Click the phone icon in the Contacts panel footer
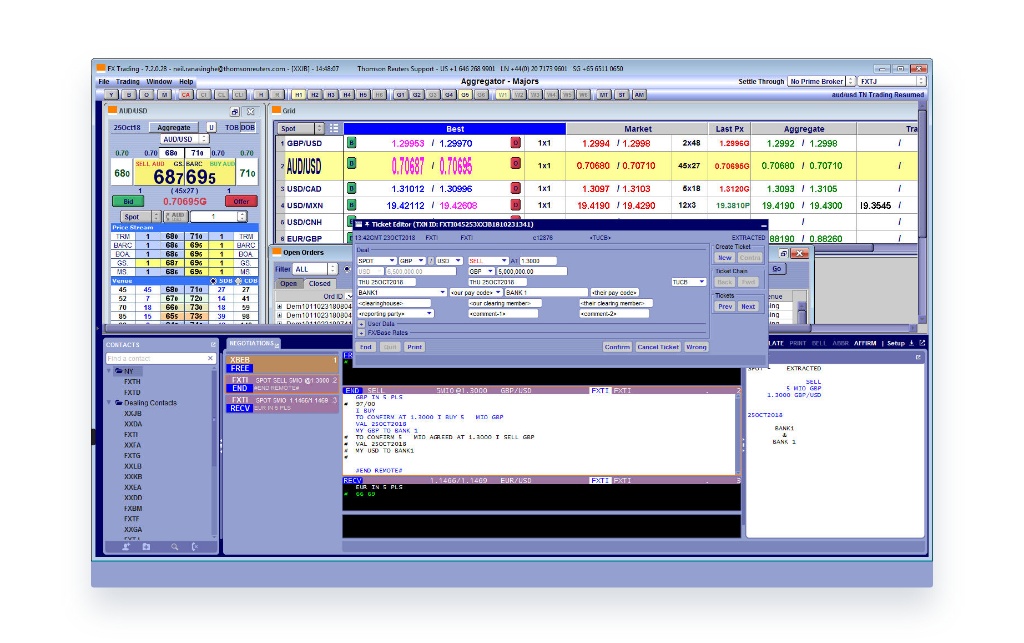The image size is (1024, 643). 194,546
